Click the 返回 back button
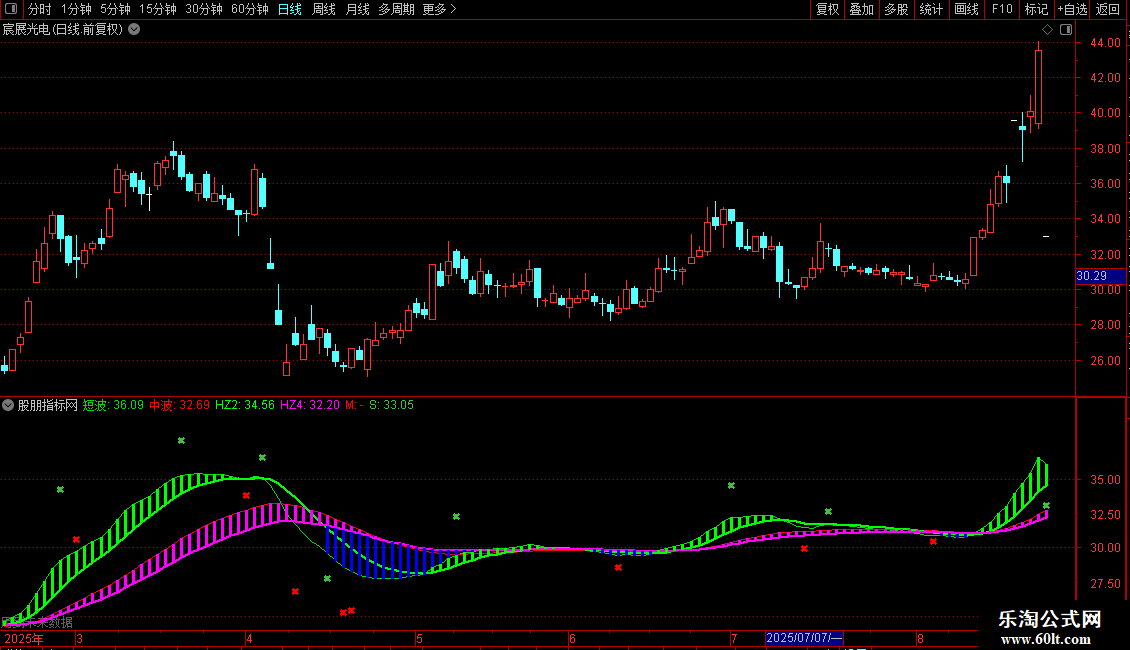Image resolution: width=1130 pixels, height=650 pixels. point(1108,9)
